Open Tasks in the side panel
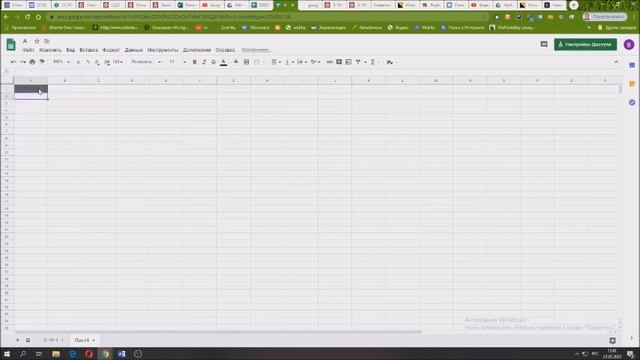The width and height of the screenshot is (640, 360). 632,102
